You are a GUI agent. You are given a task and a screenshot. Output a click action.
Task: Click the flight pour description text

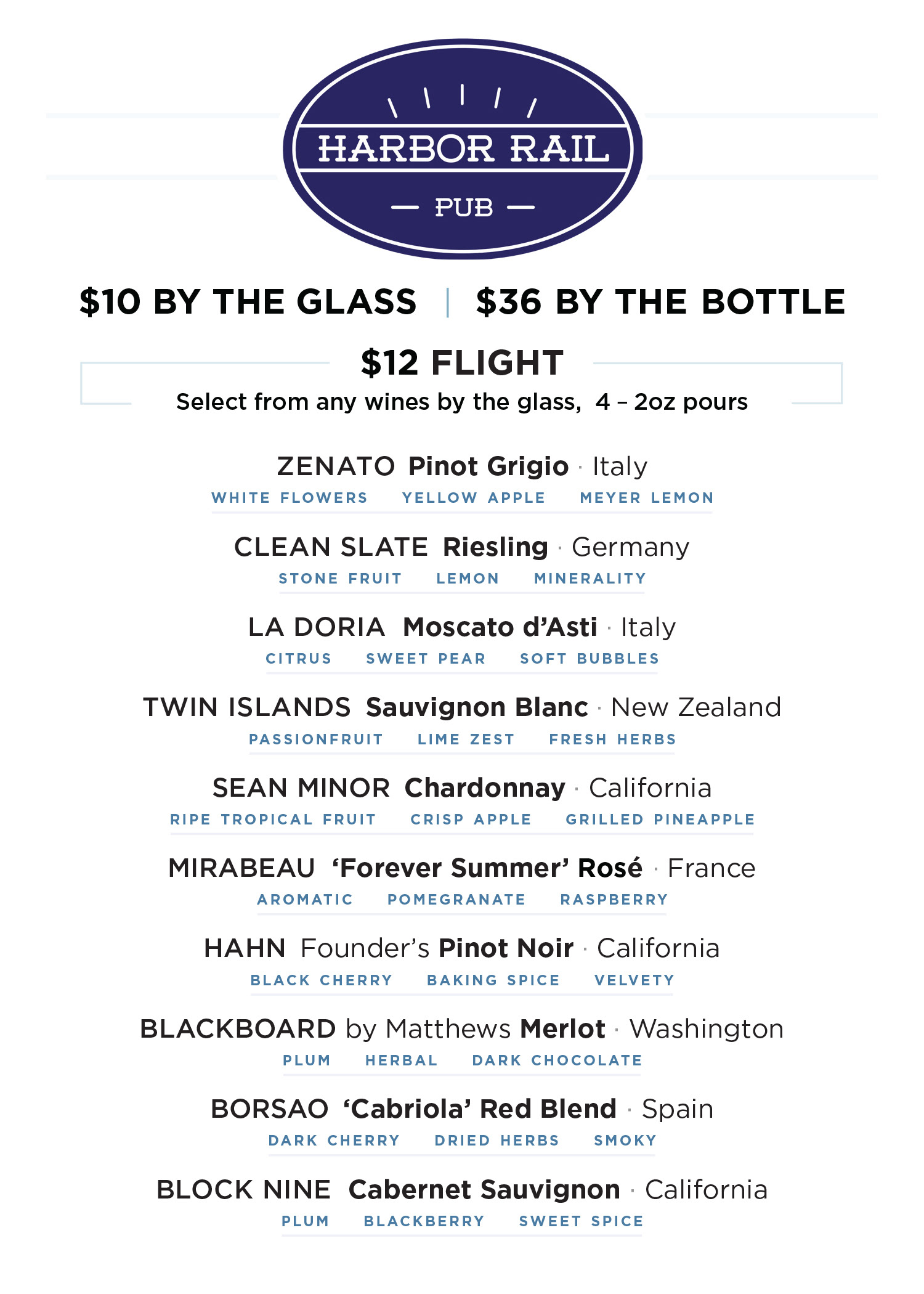tap(462, 402)
